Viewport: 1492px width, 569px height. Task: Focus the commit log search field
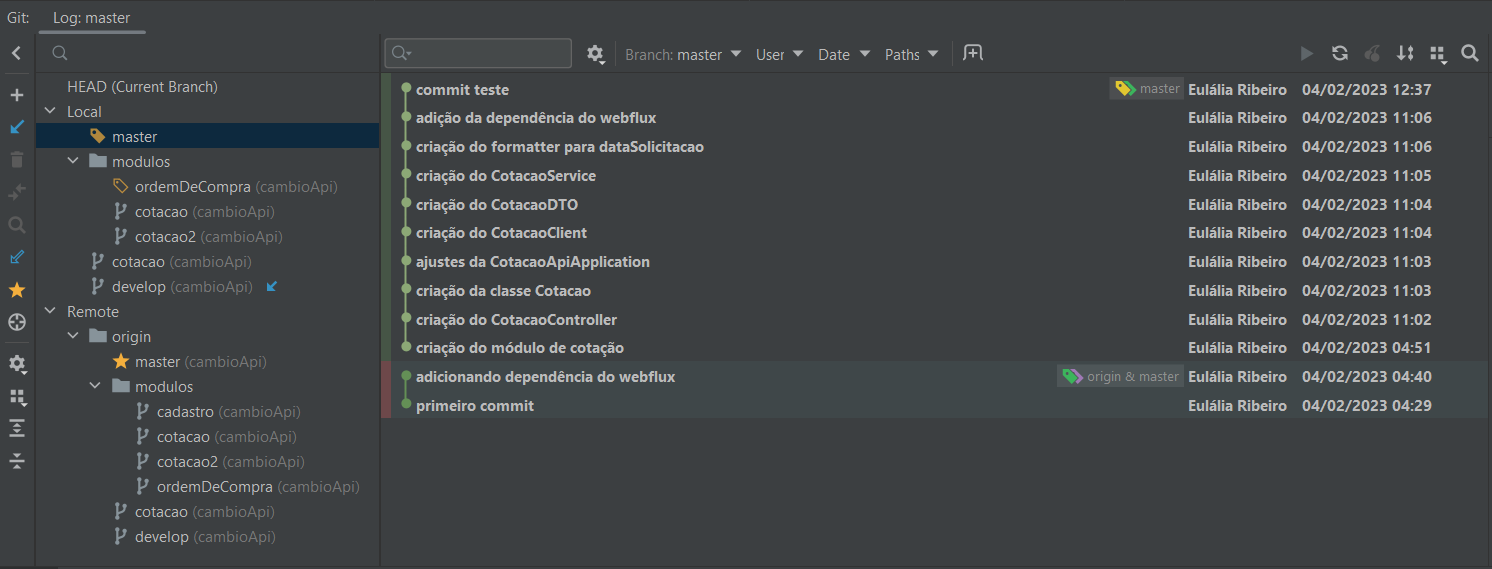[x=478, y=53]
